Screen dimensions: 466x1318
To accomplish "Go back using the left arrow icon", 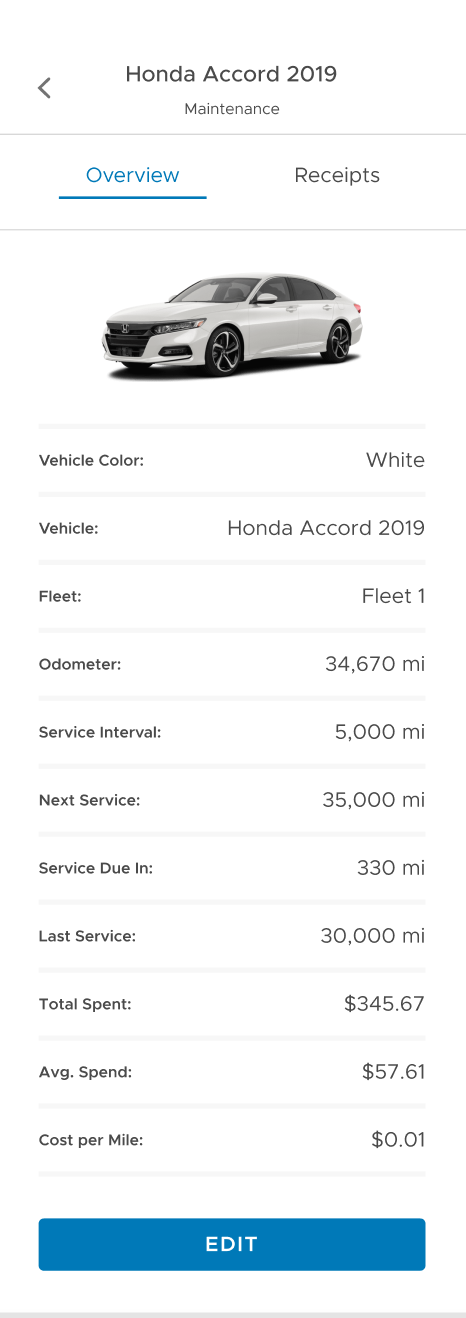I will pos(44,88).
